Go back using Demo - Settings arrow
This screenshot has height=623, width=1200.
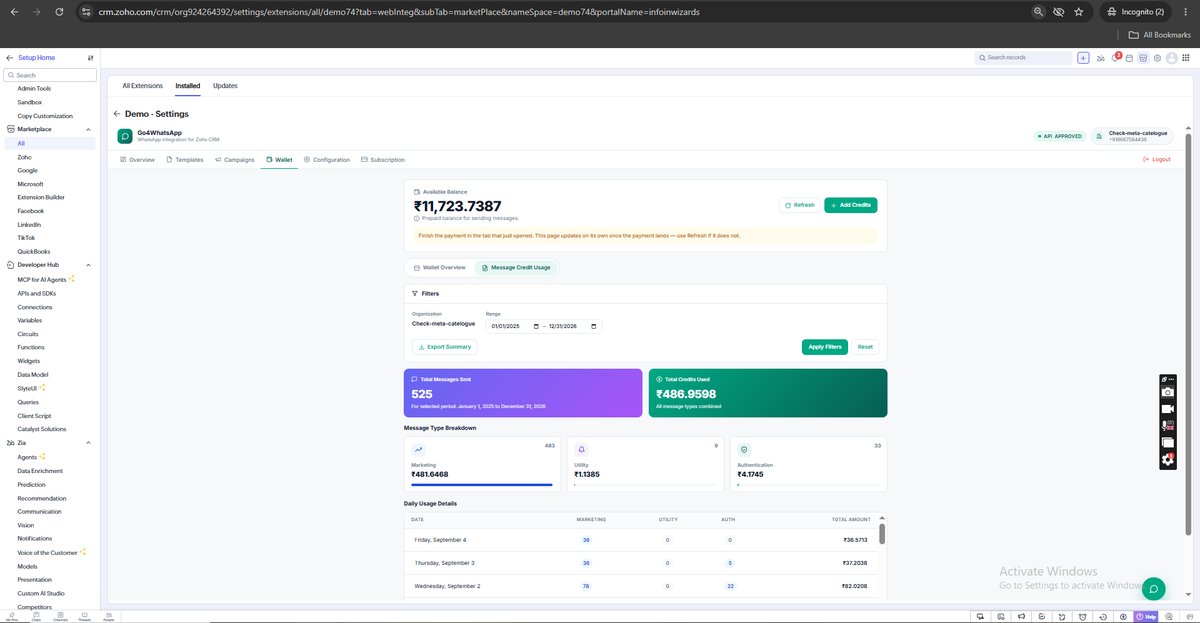coord(117,114)
